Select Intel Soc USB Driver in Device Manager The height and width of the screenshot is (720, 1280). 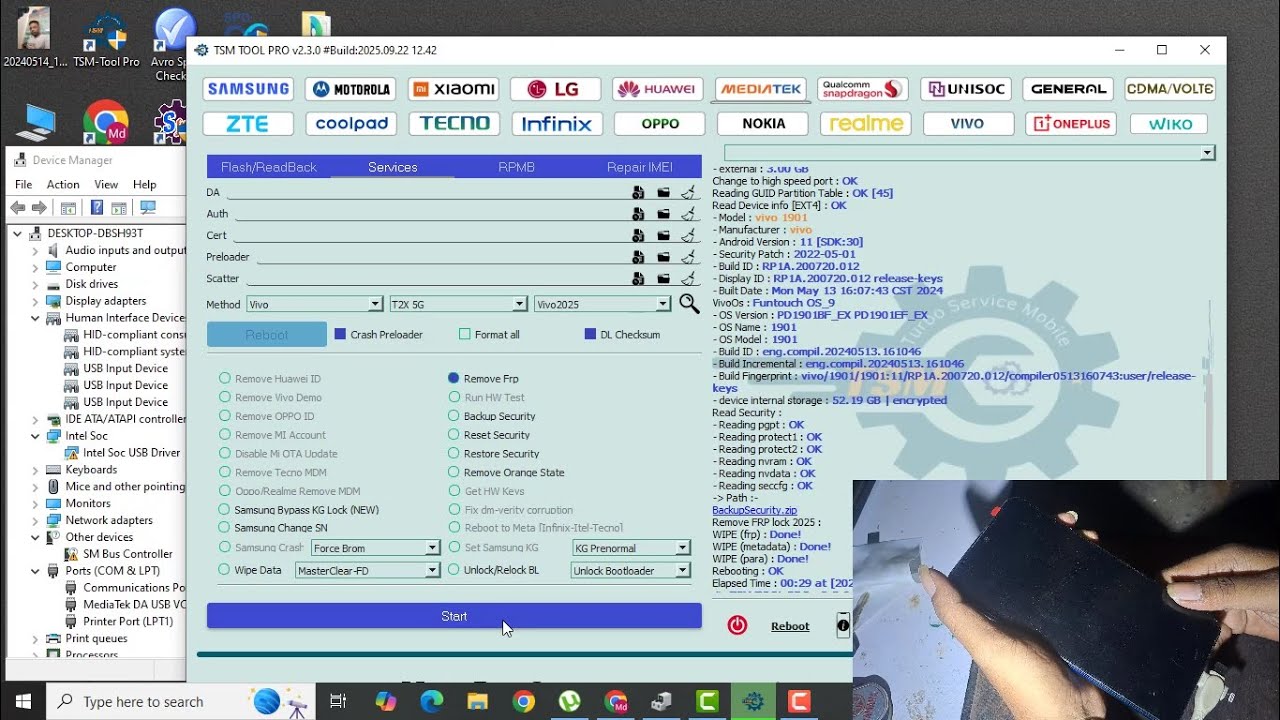click(131, 452)
